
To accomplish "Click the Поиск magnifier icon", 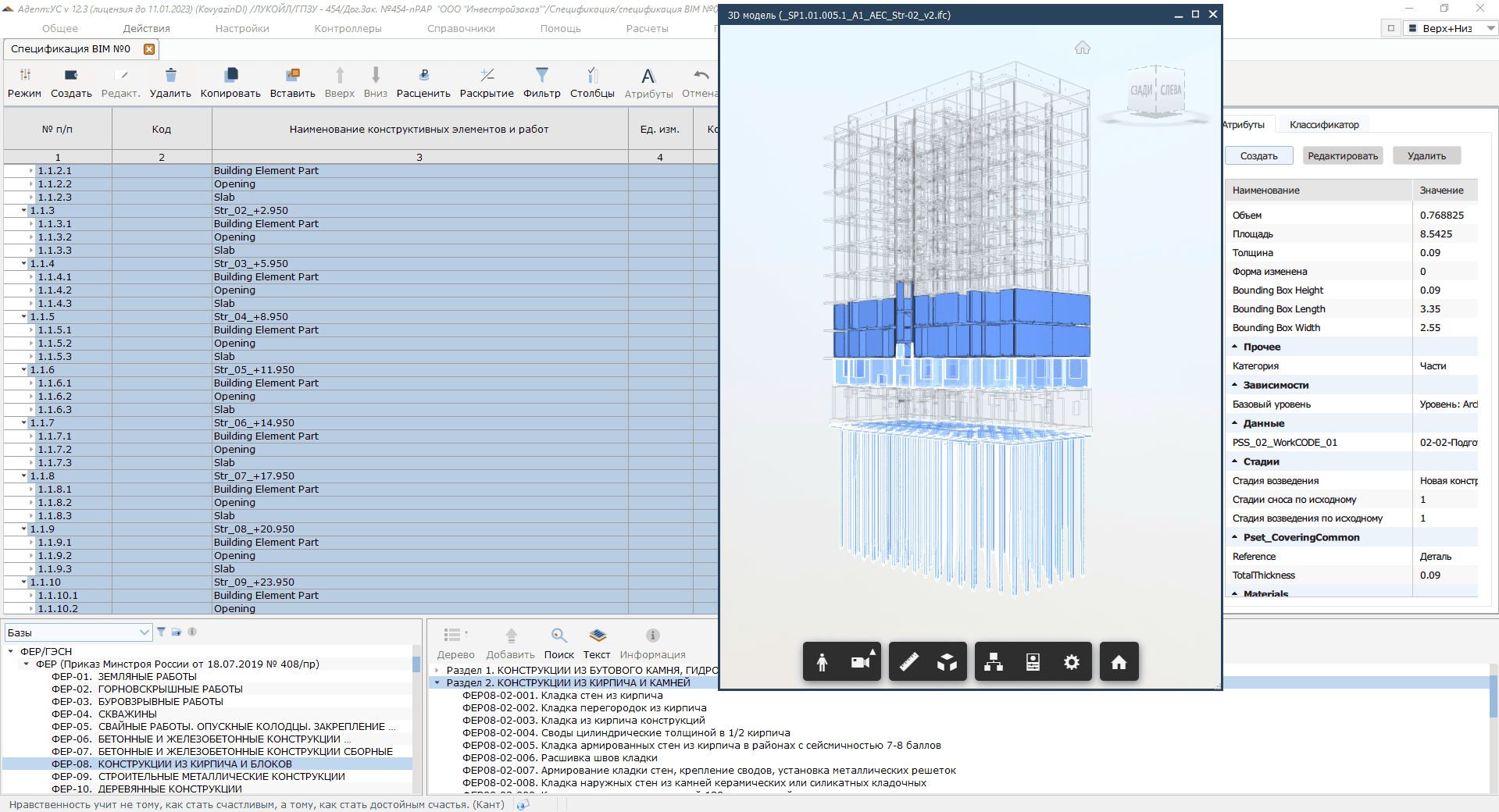I will (559, 636).
